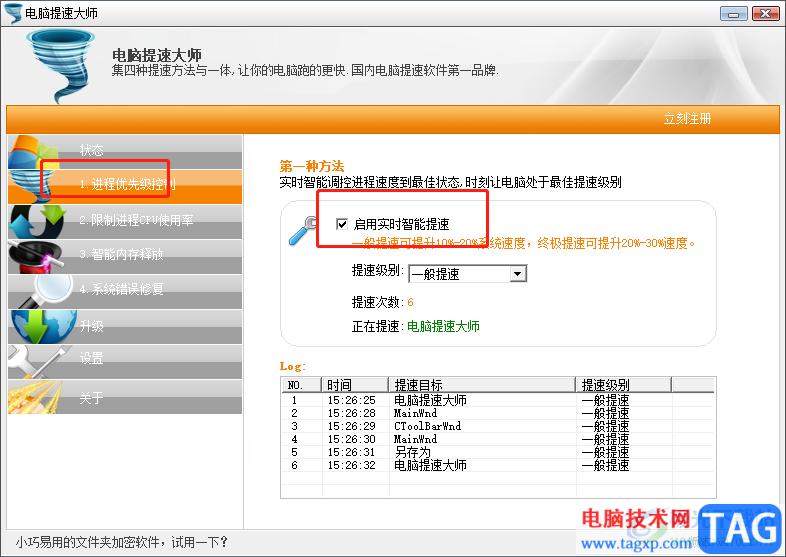
Task: Open the 状态 status sidebar item
Action: [x=125, y=151]
